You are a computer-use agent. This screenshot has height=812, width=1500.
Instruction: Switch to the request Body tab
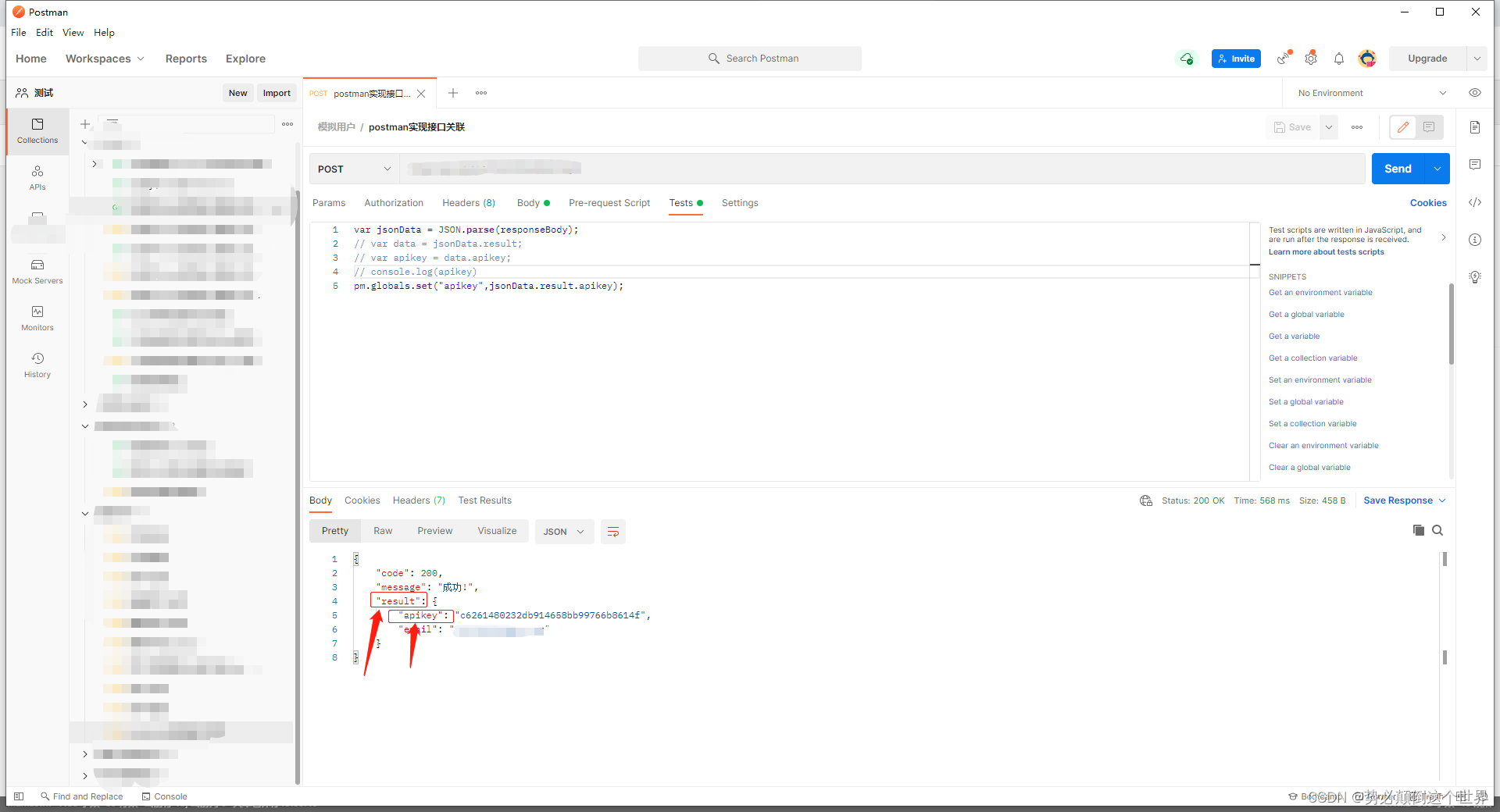tap(533, 203)
